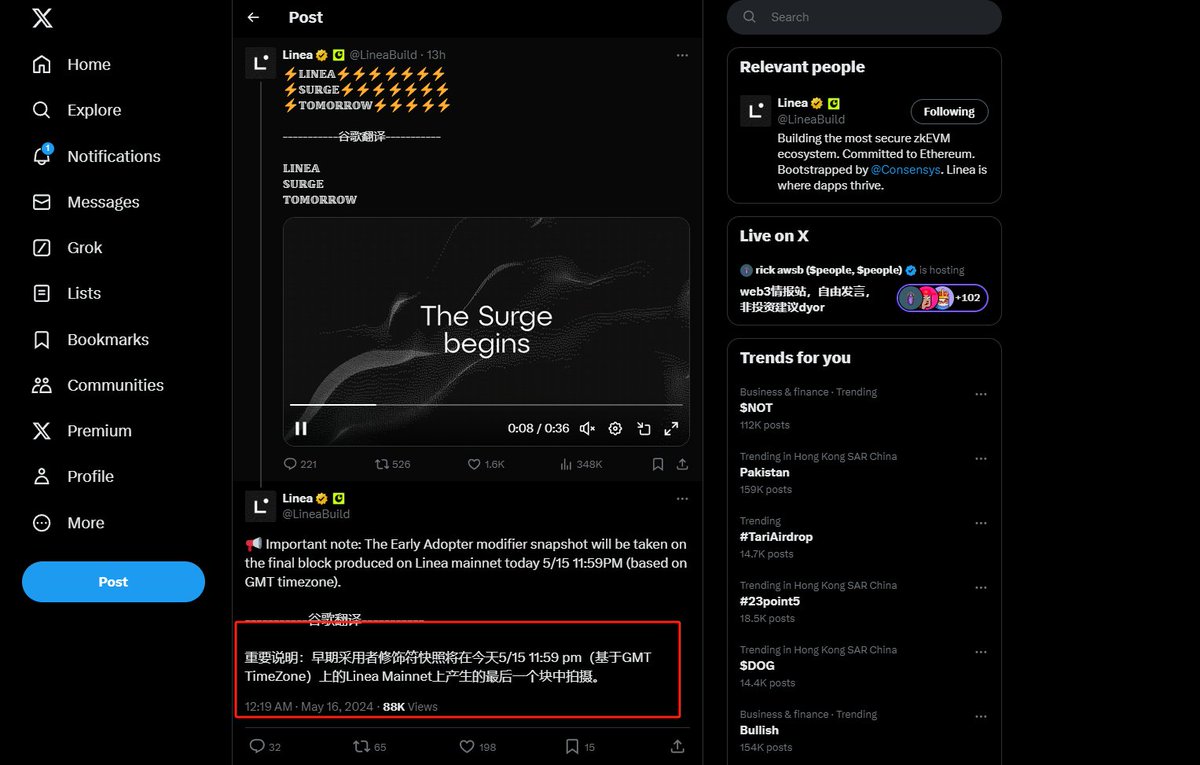Open the $NOT trend

(756, 408)
